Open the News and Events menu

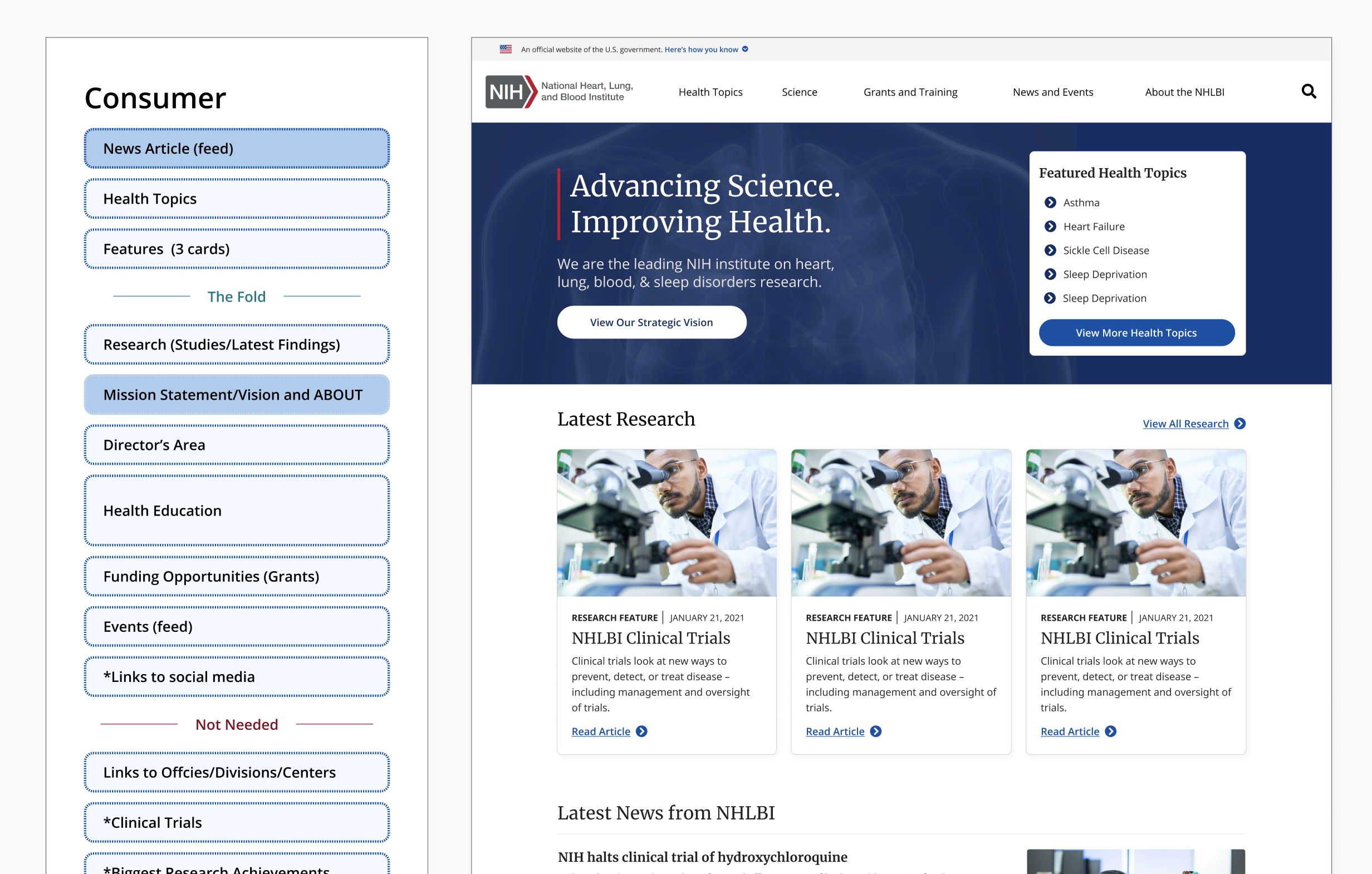pos(1052,92)
